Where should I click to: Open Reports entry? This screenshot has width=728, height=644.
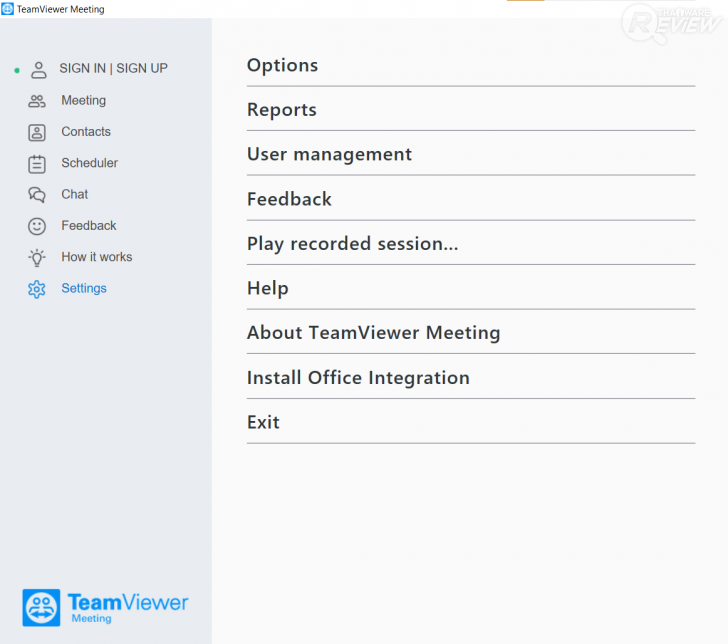point(471,110)
